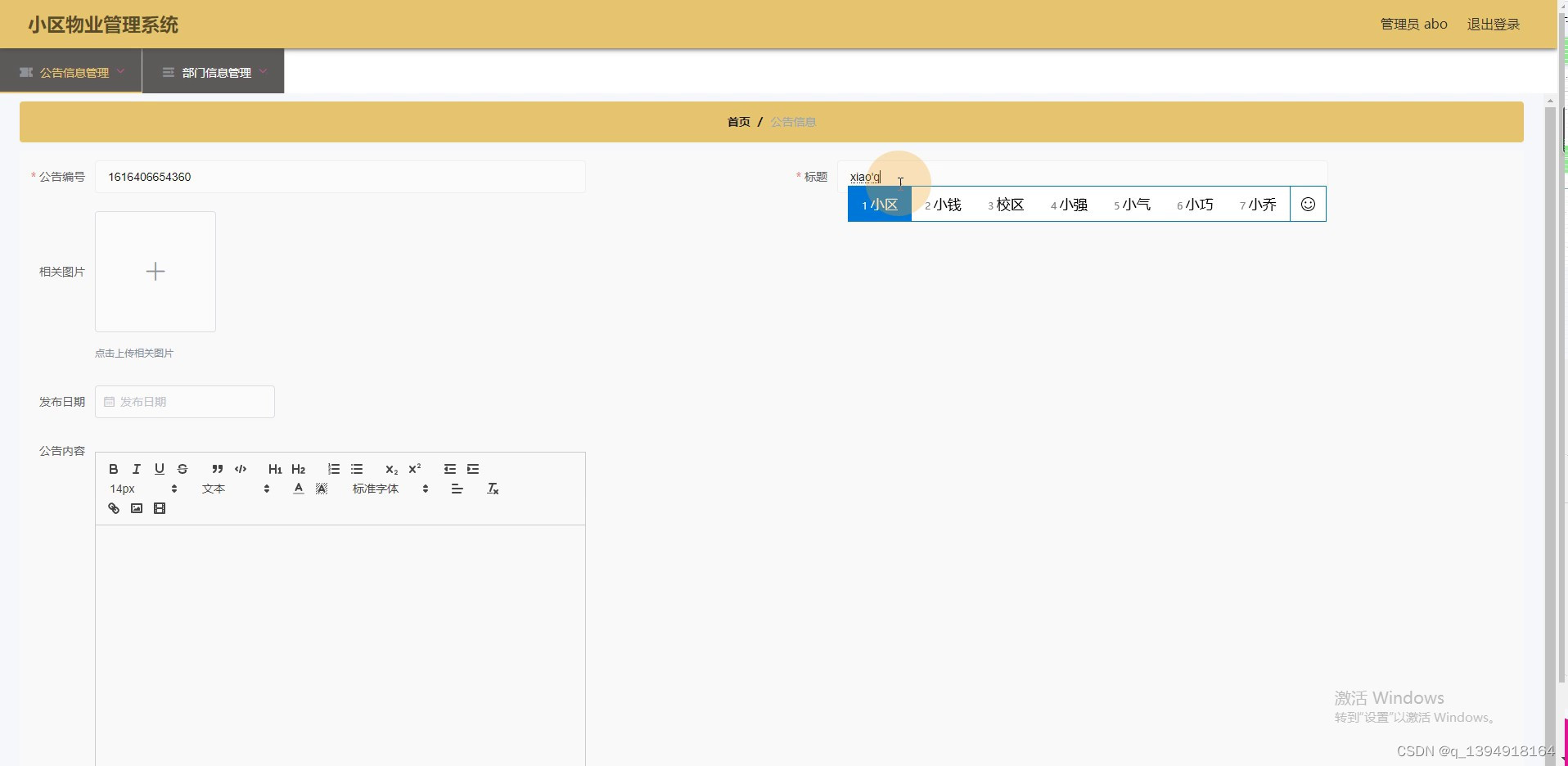Click 退出登录 to log out
1568x766 pixels.
coord(1493,25)
